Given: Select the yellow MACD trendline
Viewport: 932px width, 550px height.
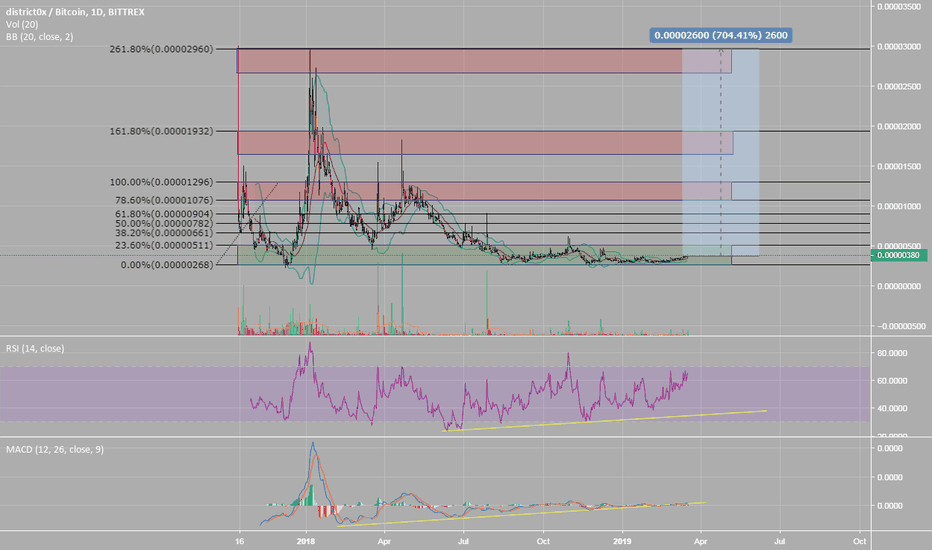Looking at the screenshot, I should tap(521, 514).
